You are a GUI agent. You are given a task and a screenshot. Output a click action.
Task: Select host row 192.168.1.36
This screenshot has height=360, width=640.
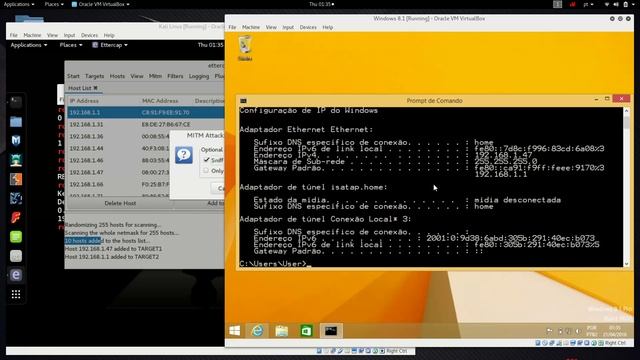point(118,136)
